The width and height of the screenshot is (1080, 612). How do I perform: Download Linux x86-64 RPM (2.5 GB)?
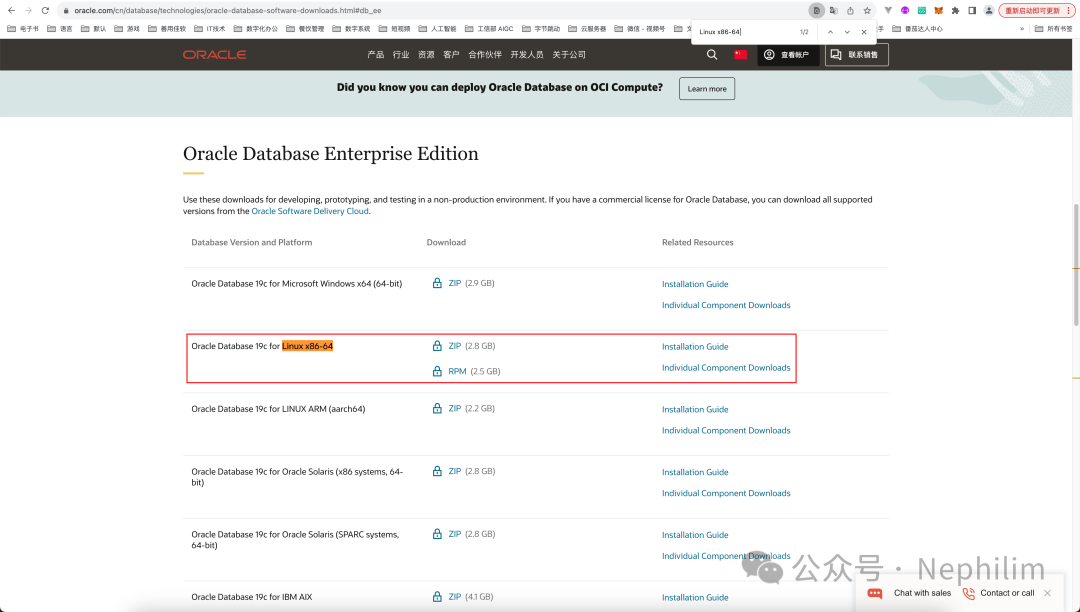pyautogui.click(x=457, y=371)
